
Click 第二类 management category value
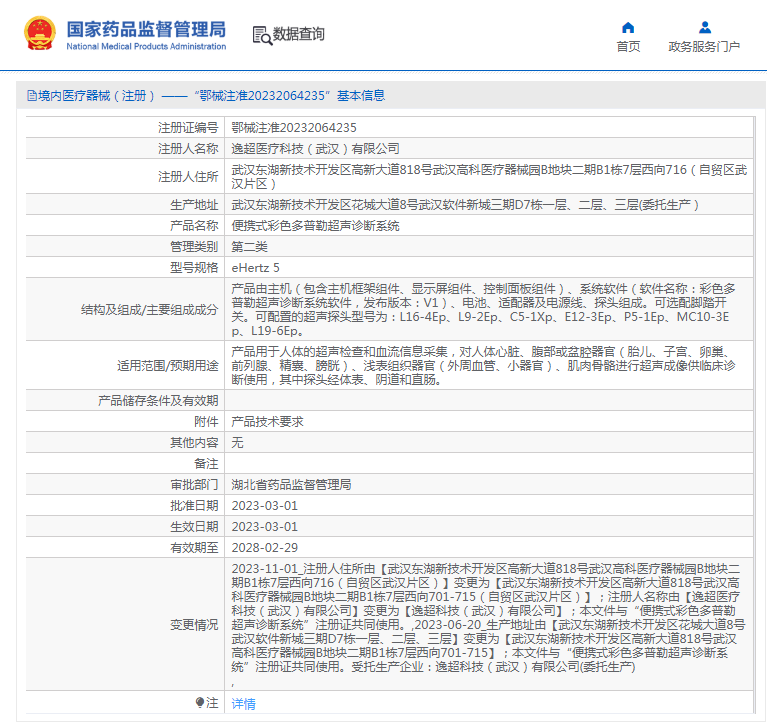(249, 247)
